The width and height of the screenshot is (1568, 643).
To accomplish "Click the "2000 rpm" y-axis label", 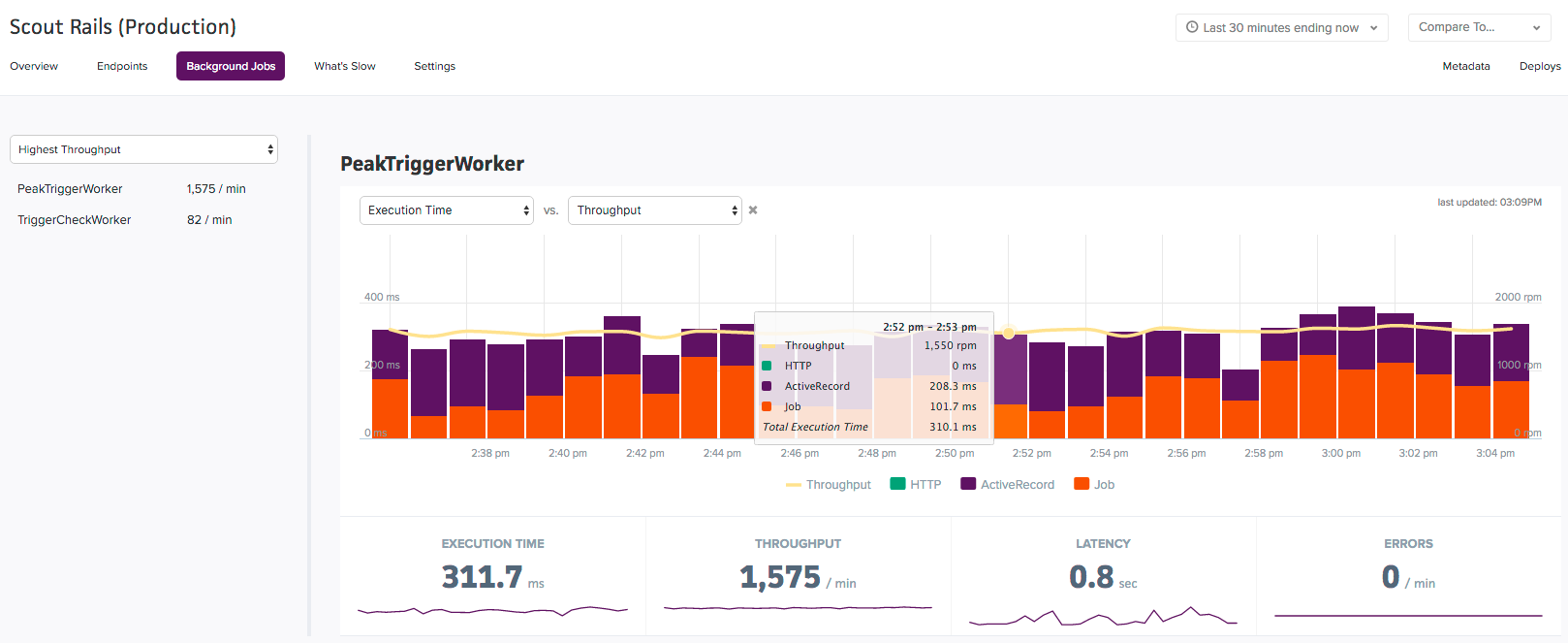I will pos(1518,297).
